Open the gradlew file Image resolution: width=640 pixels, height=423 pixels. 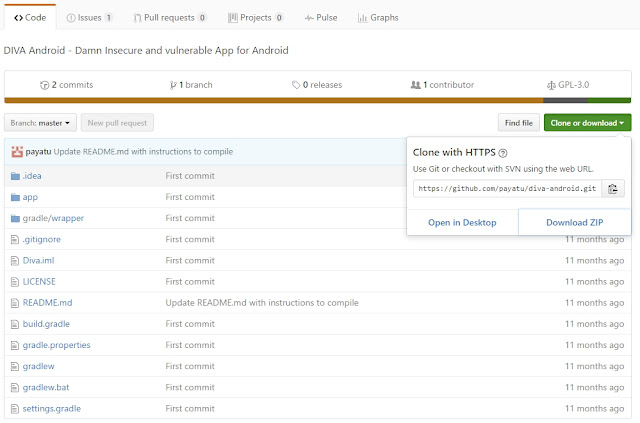click(x=38, y=366)
